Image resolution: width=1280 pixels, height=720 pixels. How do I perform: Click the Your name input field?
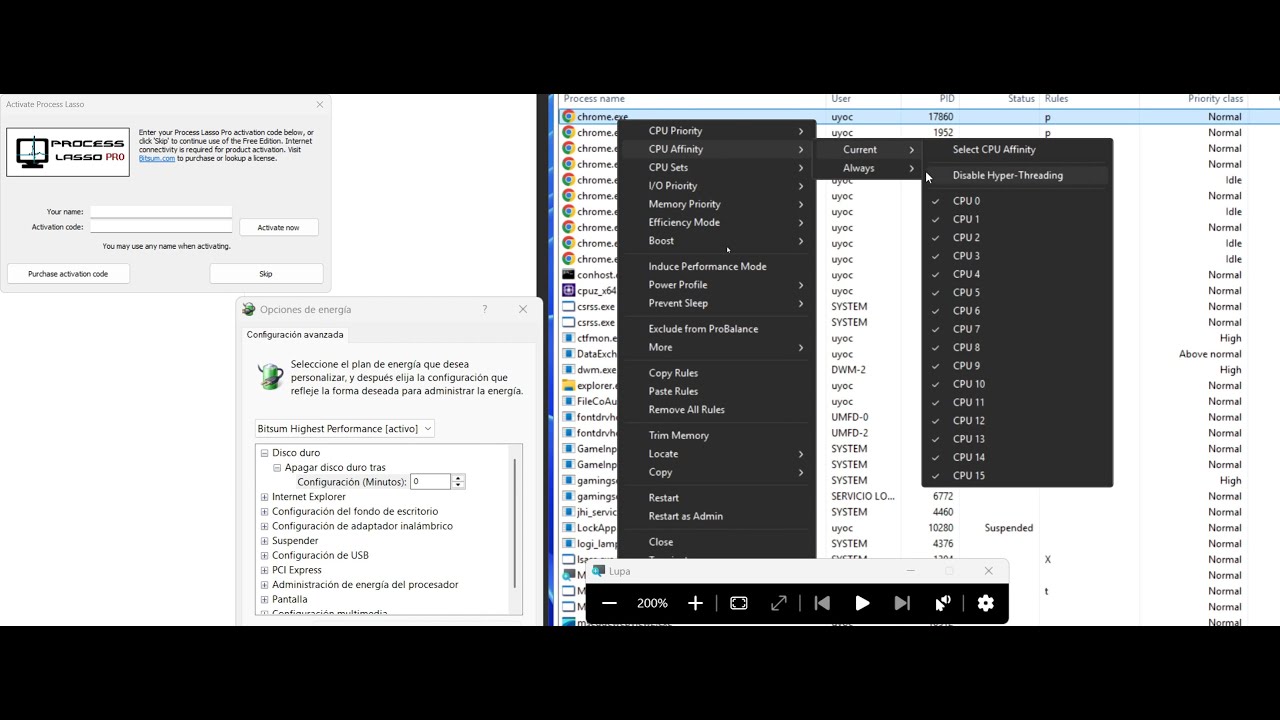[161, 212]
